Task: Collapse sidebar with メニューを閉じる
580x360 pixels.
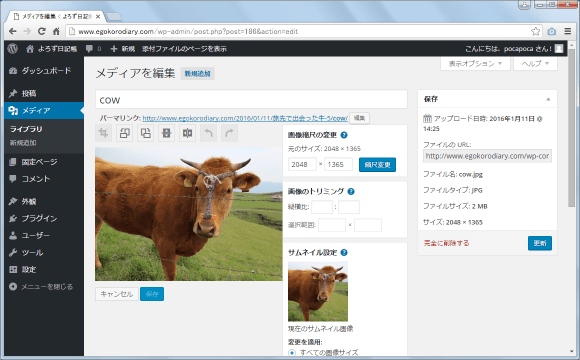Action: [44, 286]
